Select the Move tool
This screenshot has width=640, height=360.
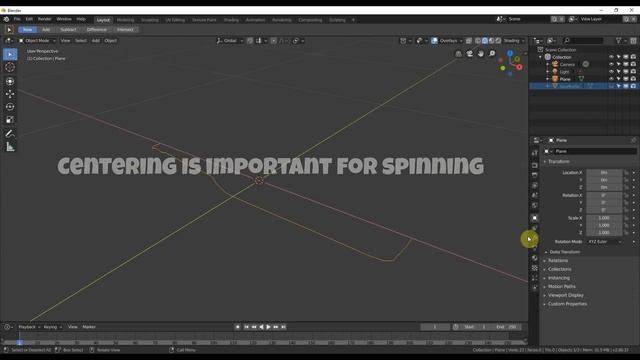(10, 94)
